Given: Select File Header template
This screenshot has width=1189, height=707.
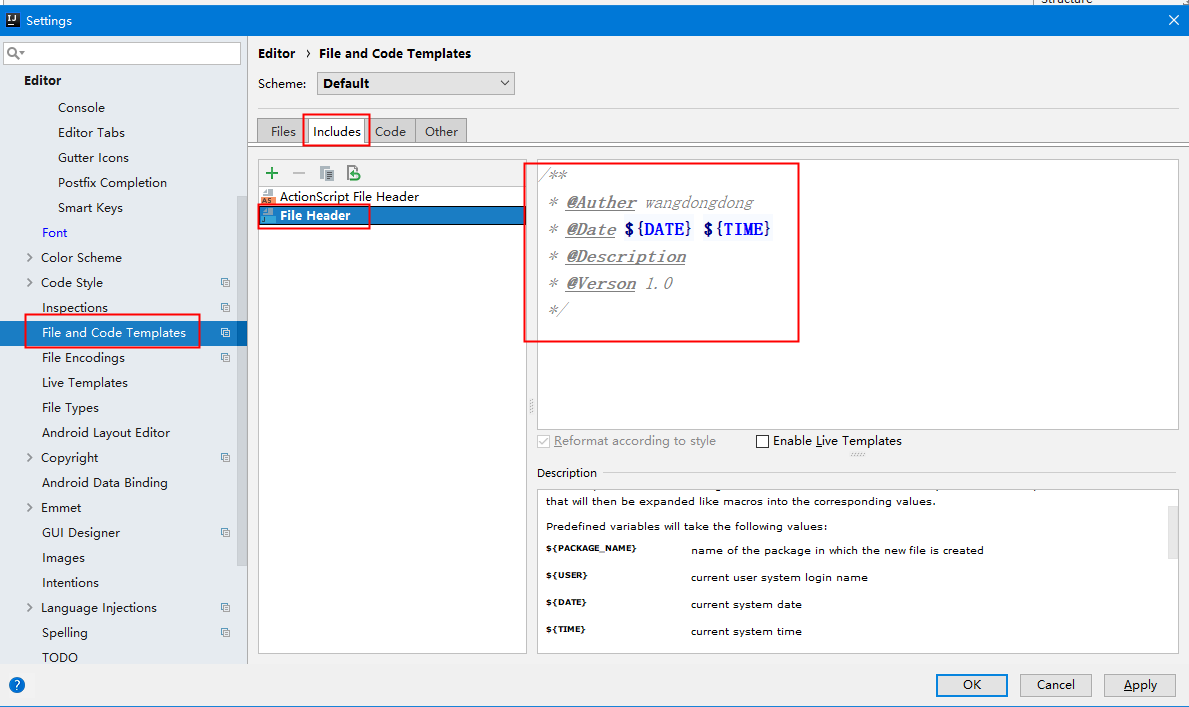Looking at the screenshot, I should [392, 215].
